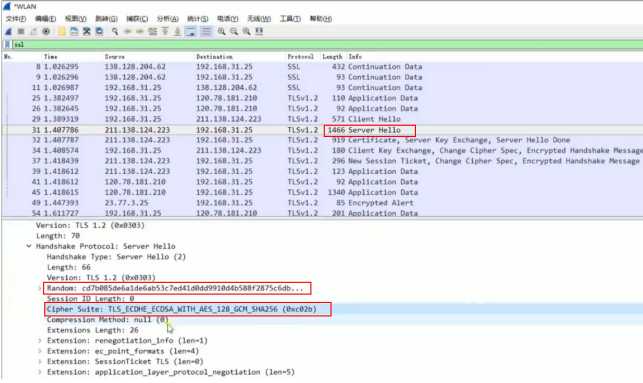Reset text to normal size
Image resolution: width=643 pixels, height=383 pixels.
click(246, 32)
